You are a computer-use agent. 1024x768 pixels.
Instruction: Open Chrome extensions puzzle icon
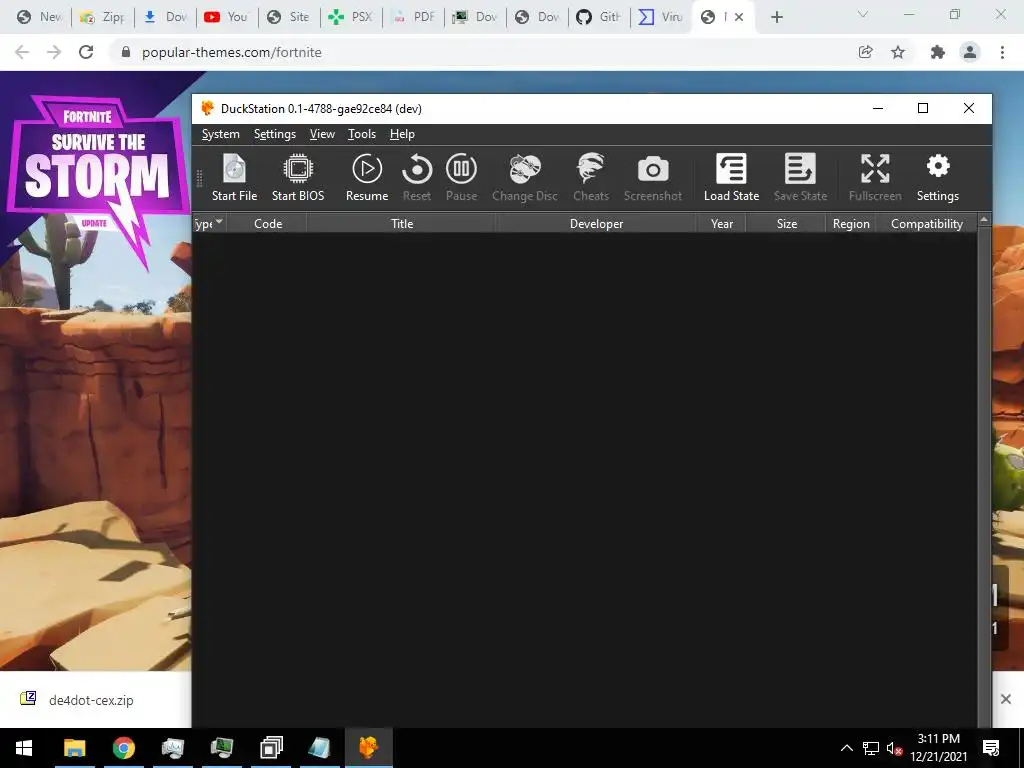tap(938, 52)
